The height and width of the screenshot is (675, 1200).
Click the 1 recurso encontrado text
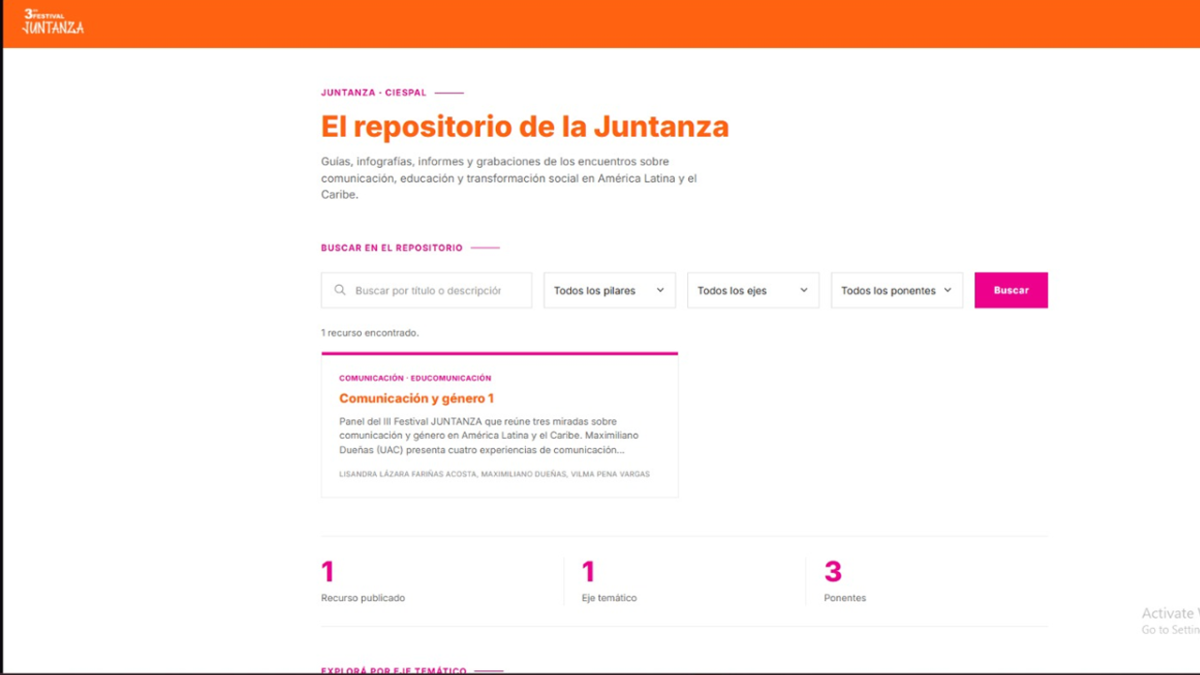coord(370,333)
